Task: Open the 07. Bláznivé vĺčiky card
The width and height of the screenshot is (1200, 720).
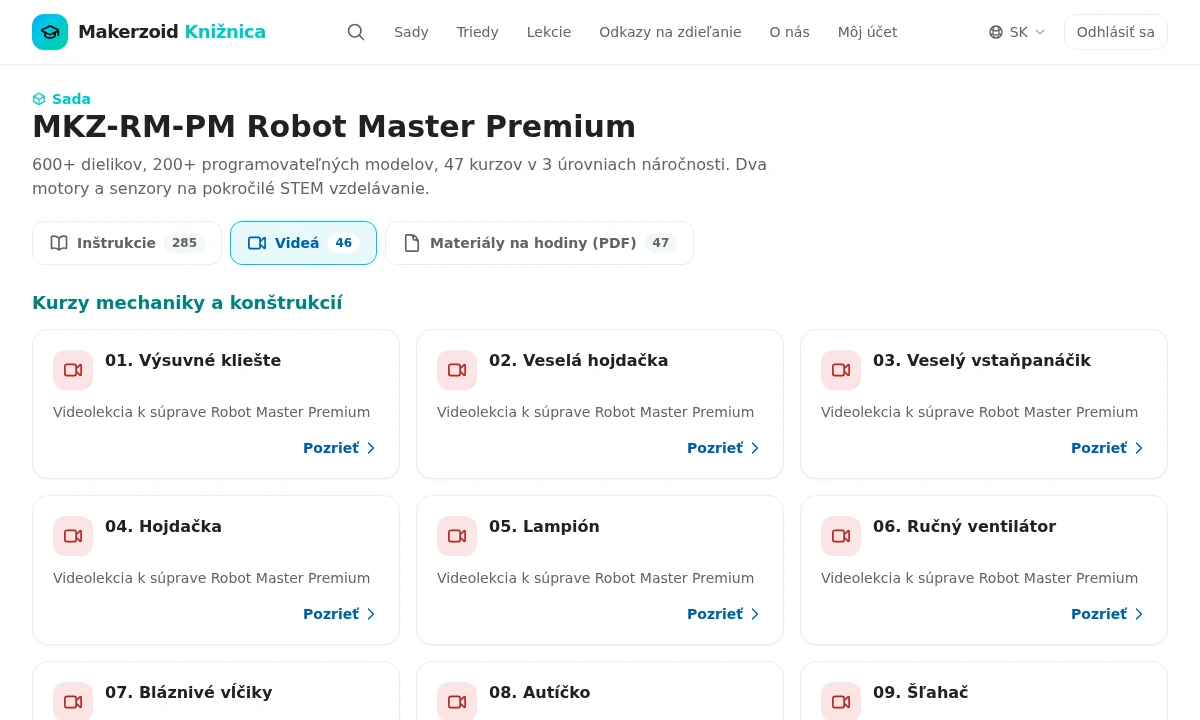Action: (x=216, y=691)
